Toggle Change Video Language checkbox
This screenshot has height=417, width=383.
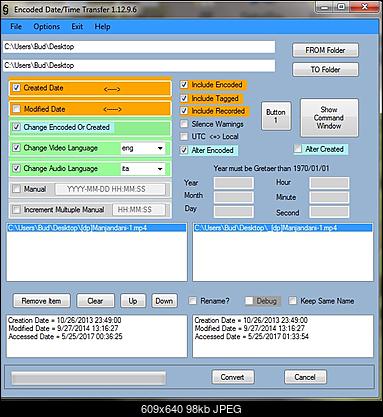coord(16,148)
